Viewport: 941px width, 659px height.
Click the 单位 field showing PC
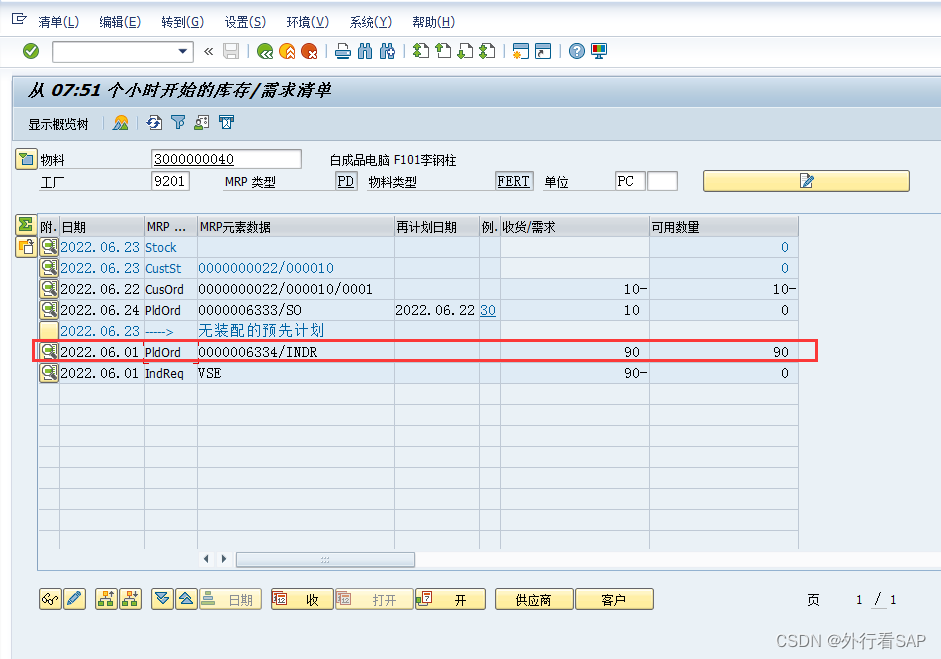pyautogui.click(x=630, y=181)
